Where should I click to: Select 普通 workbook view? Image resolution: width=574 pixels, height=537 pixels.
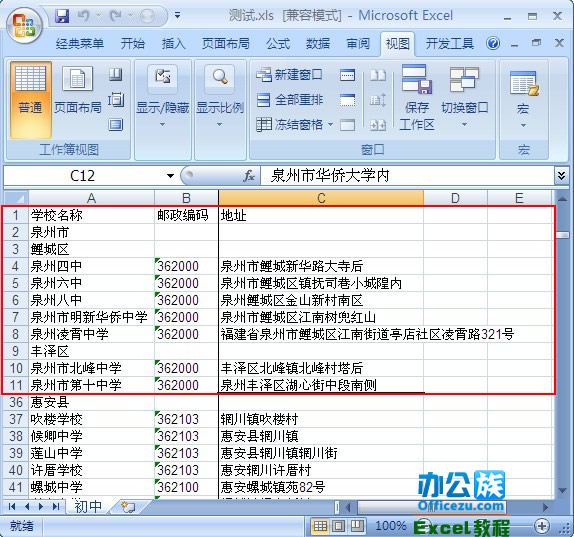30,100
